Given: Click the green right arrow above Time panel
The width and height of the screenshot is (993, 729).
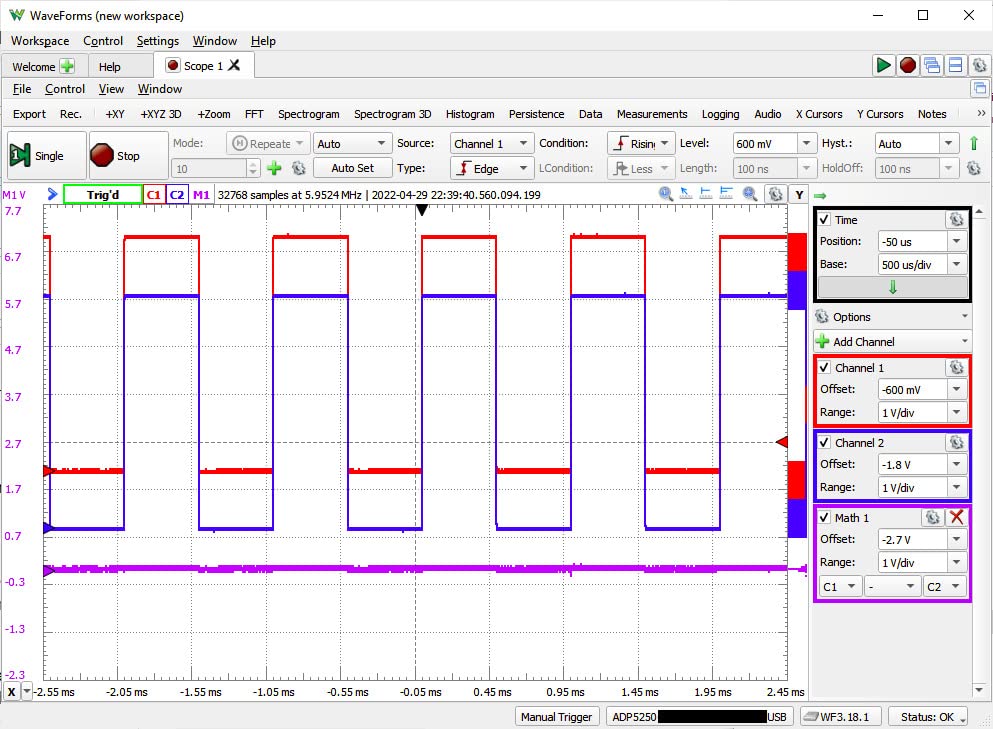Looking at the screenshot, I should pyautogui.click(x=820, y=196).
